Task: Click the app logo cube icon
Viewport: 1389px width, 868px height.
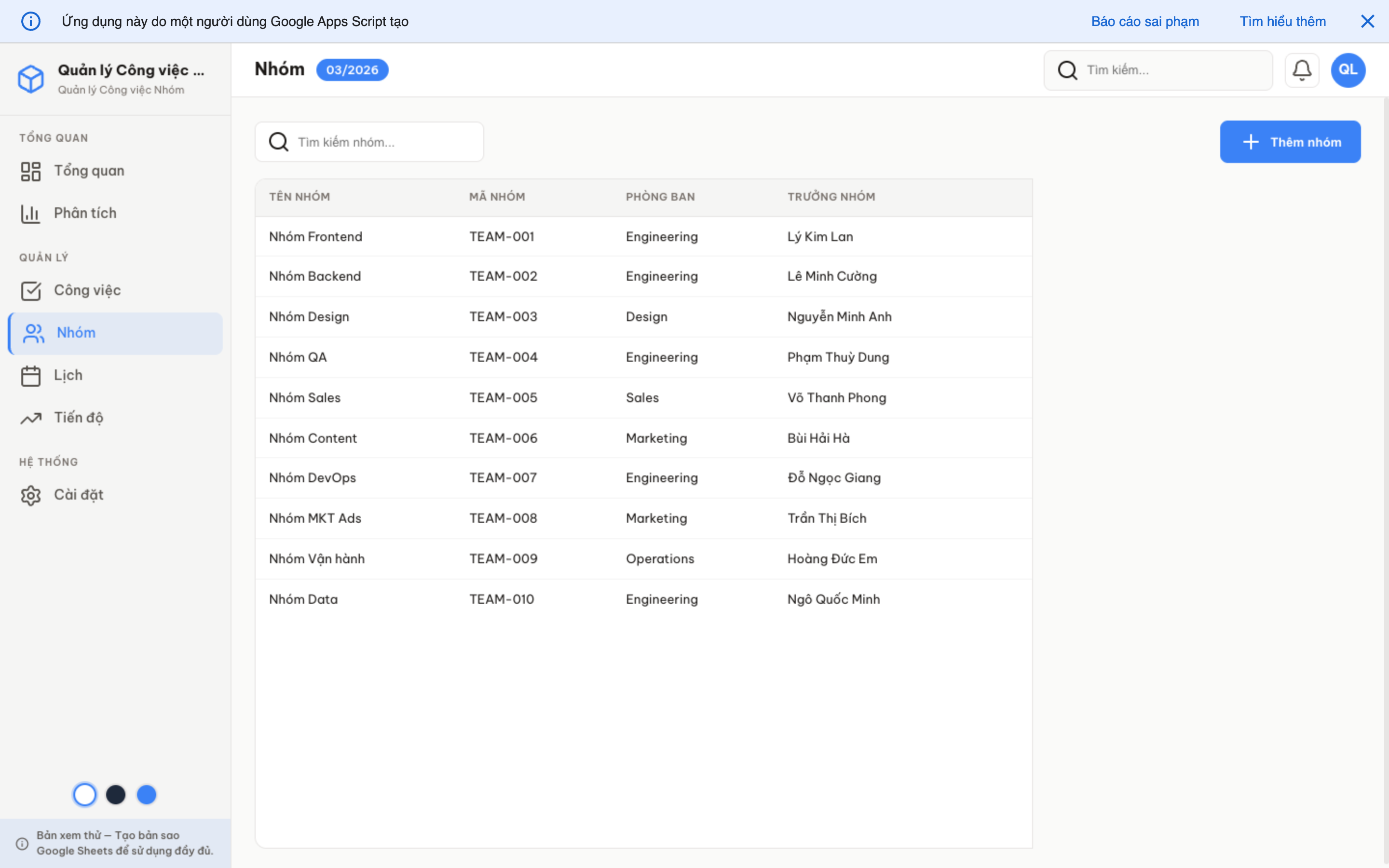Action: pyautogui.click(x=31, y=79)
